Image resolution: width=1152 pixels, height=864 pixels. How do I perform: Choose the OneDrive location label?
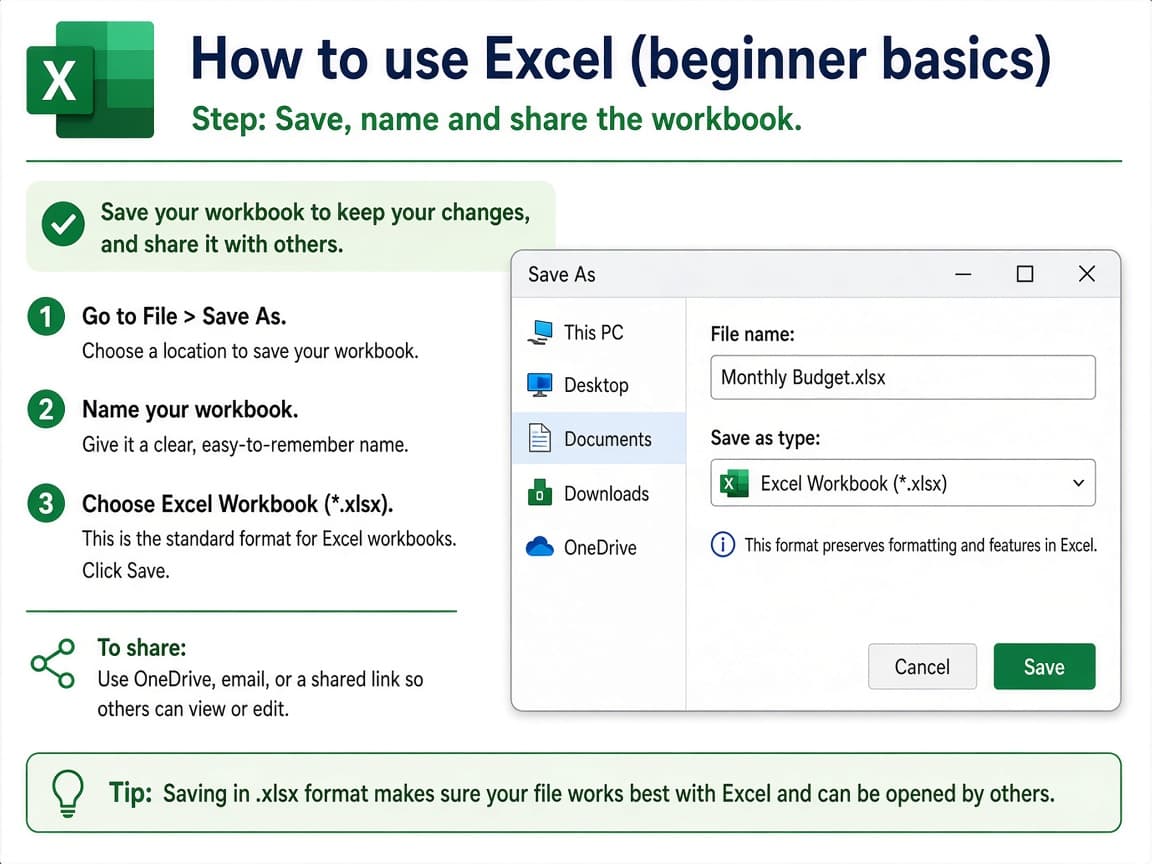pos(600,547)
